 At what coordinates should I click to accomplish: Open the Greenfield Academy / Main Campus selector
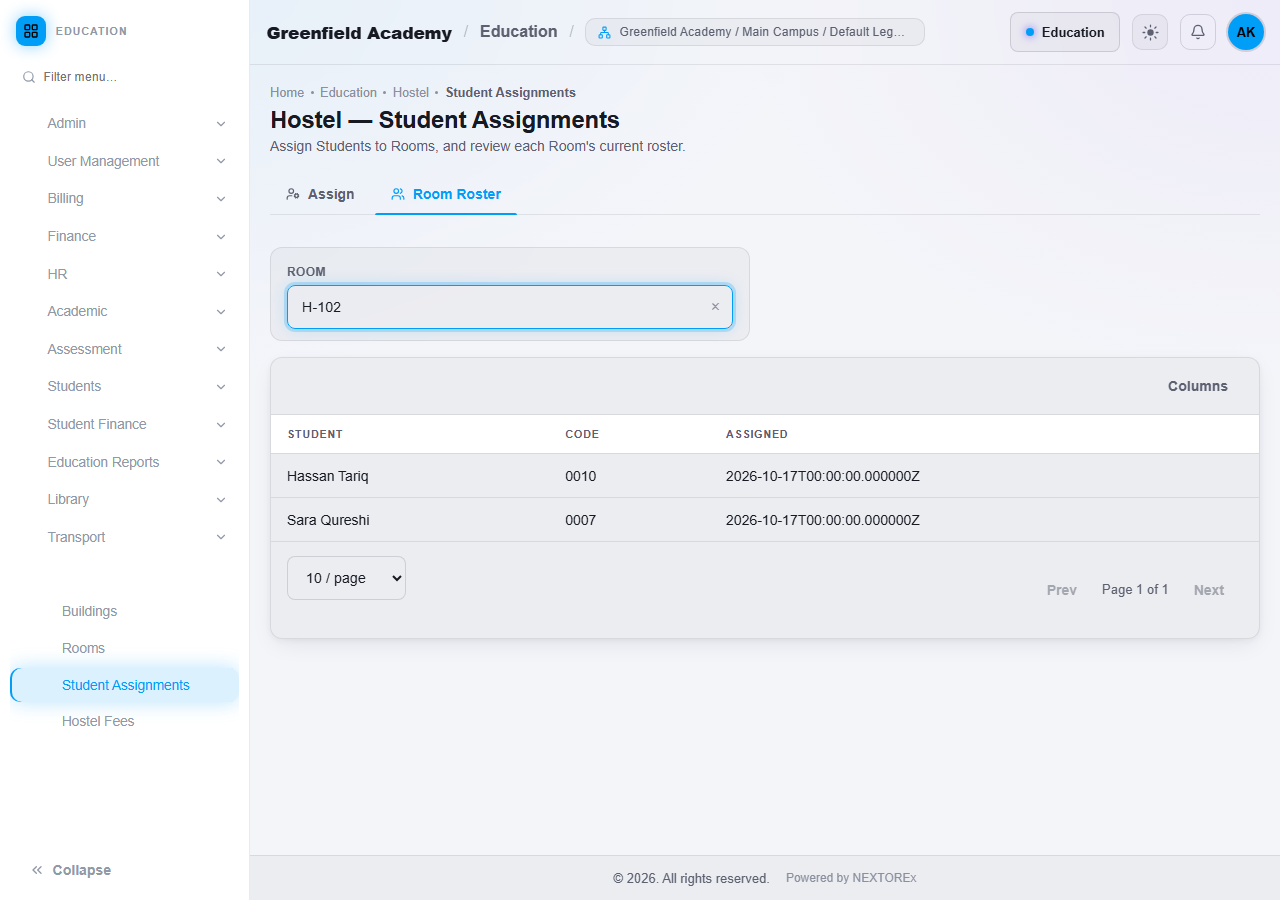click(x=755, y=32)
